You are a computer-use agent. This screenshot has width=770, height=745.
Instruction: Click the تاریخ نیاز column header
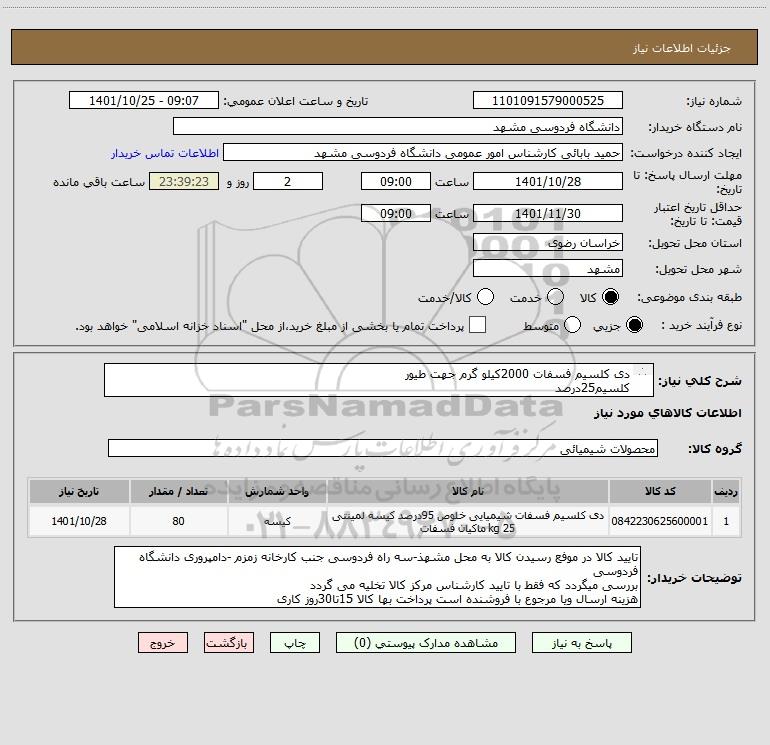79,492
